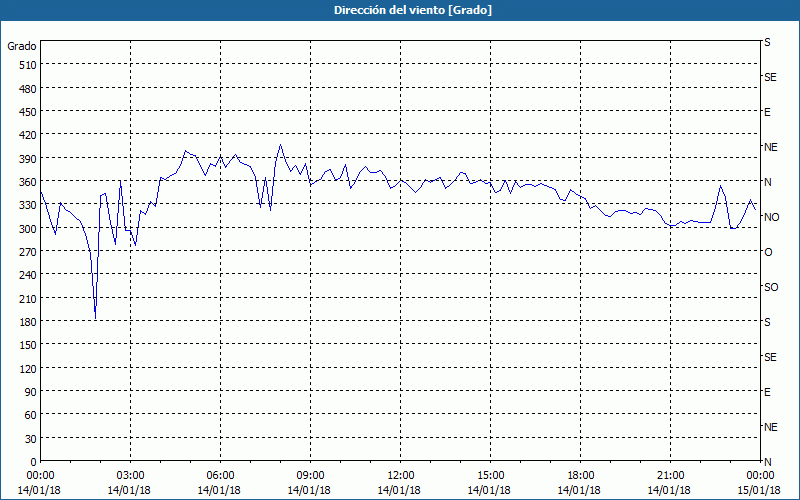Image resolution: width=800 pixels, height=500 pixels.
Task: Pick the 18:00 time axis label
Action: coord(580,476)
